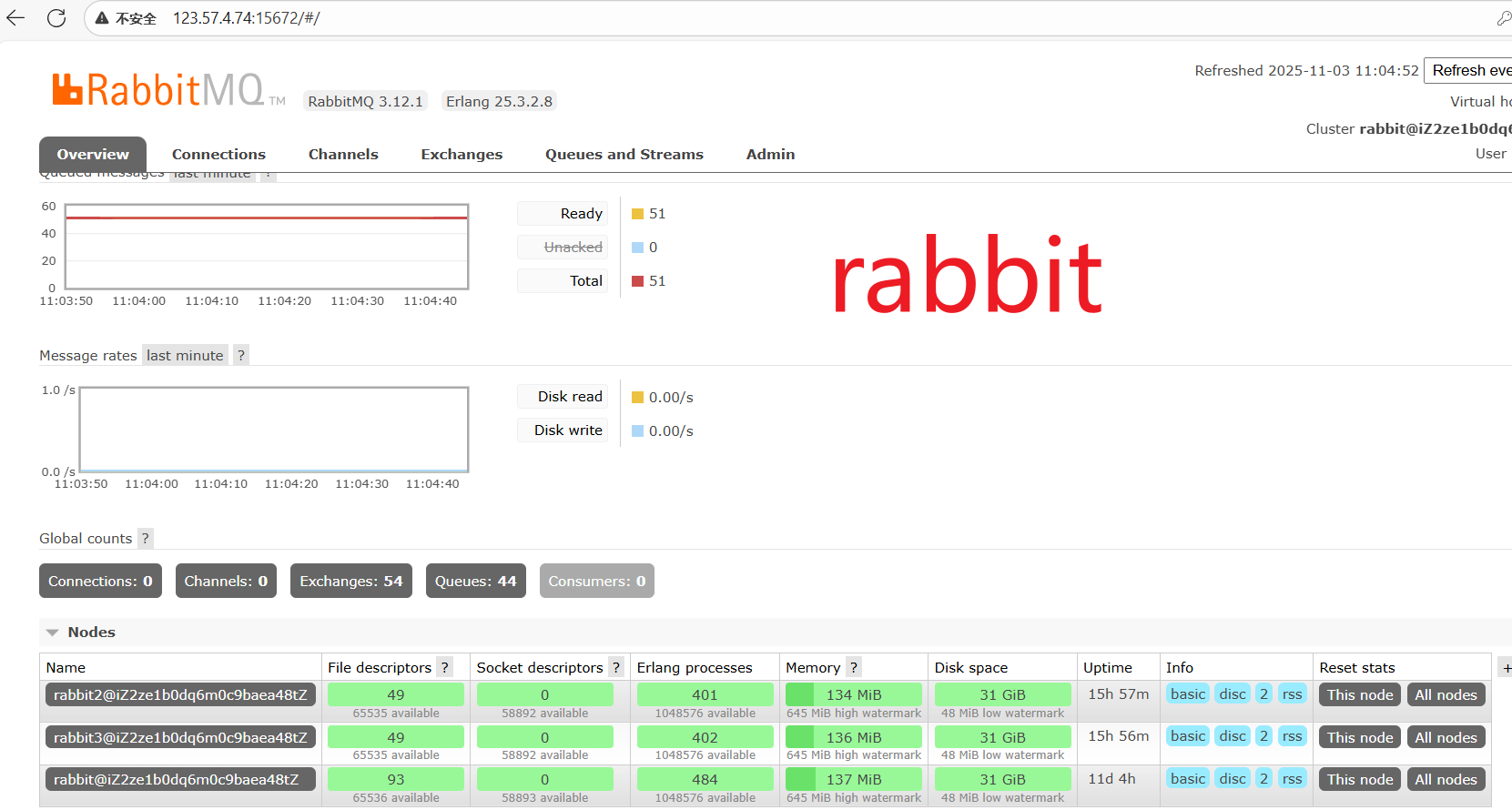Image resolution: width=1512 pixels, height=810 pixels.
Task: Open the refresh interval dropdown
Action: [x=1467, y=70]
